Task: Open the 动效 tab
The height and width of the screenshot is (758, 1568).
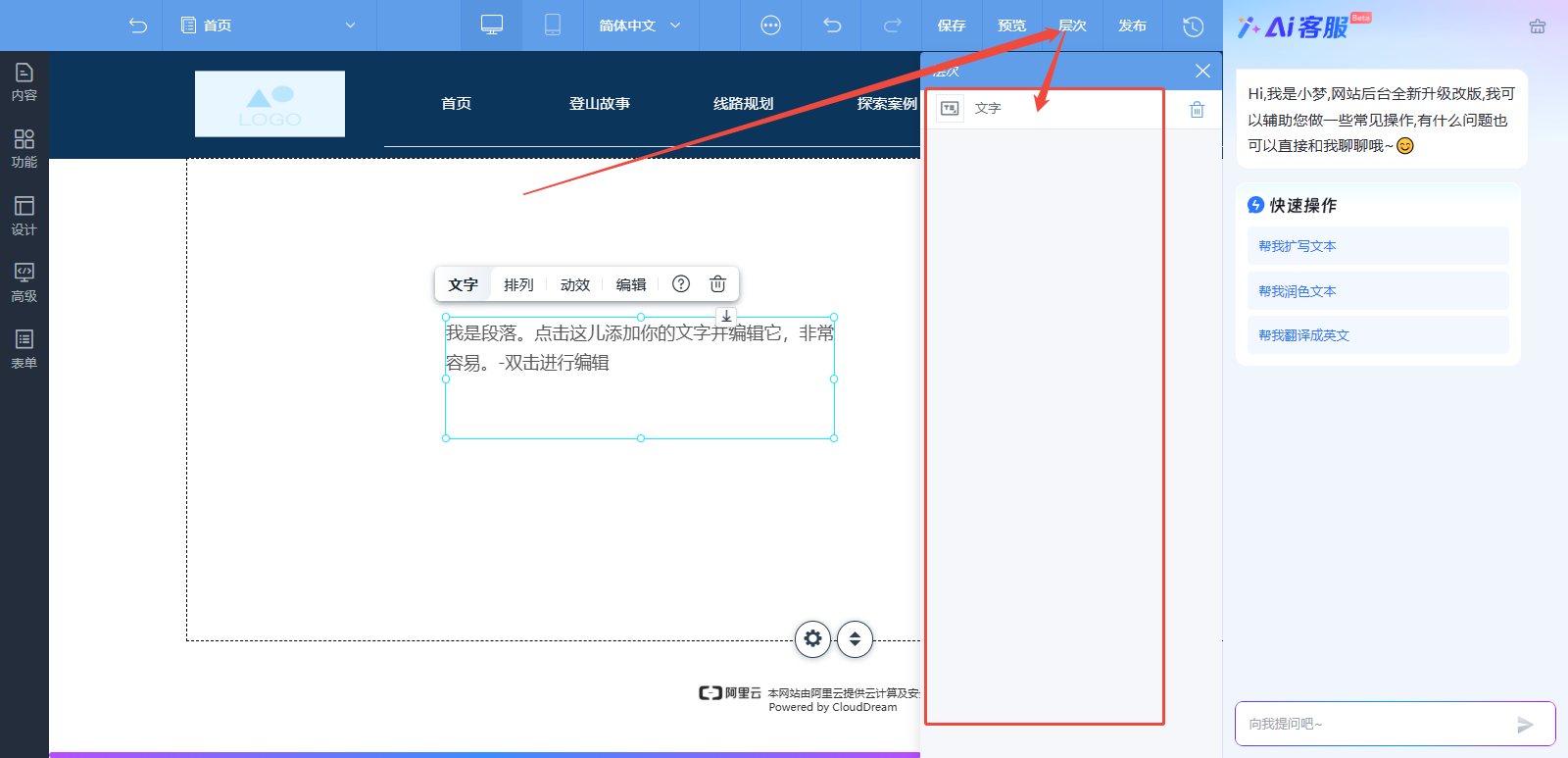Action: coord(575,284)
